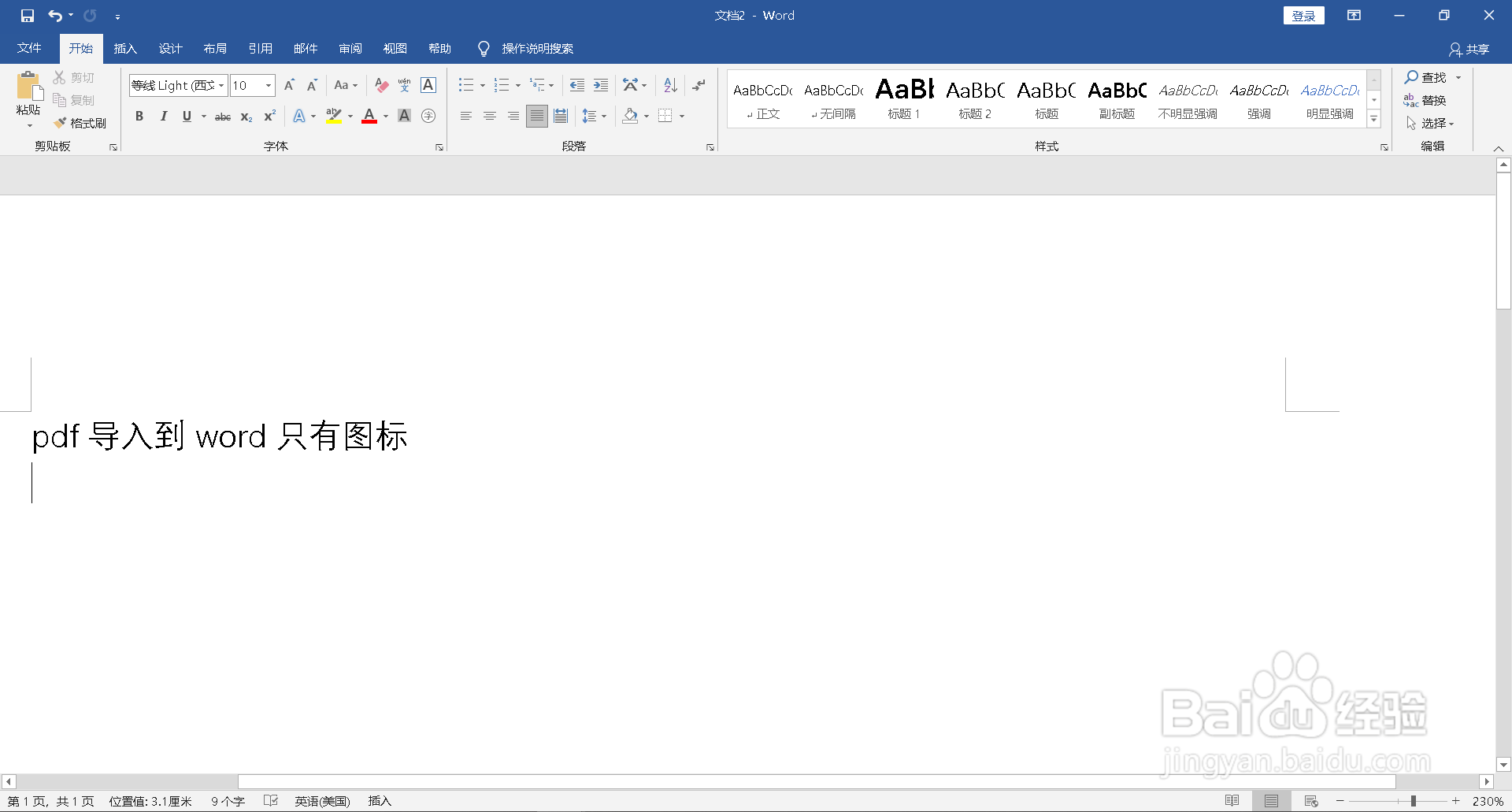Switch to the Design (设计) tab
Viewport: 1512px width, 812px height.
point(170,48)
